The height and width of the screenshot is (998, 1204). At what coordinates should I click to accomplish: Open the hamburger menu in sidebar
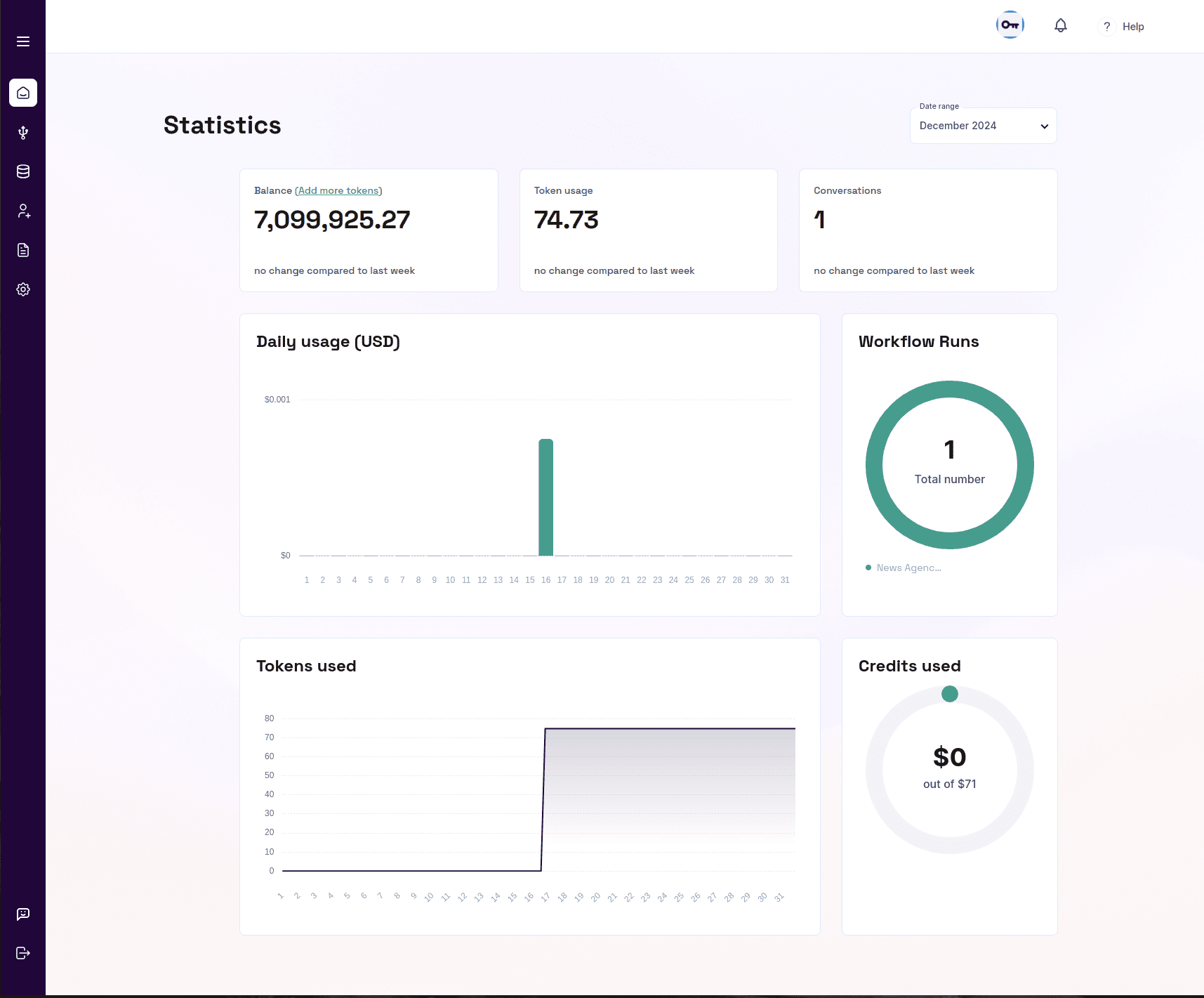coord(23,41)
